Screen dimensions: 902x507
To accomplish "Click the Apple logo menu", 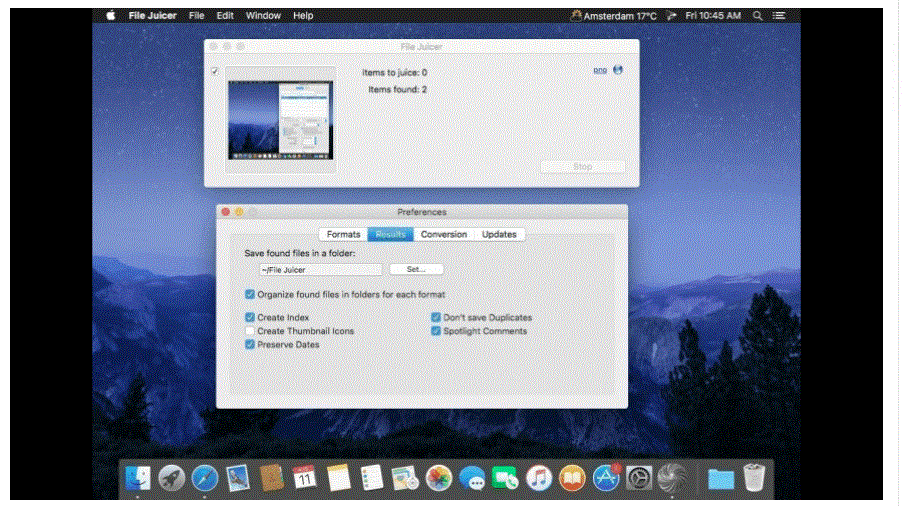I will (x=111, y=16).
